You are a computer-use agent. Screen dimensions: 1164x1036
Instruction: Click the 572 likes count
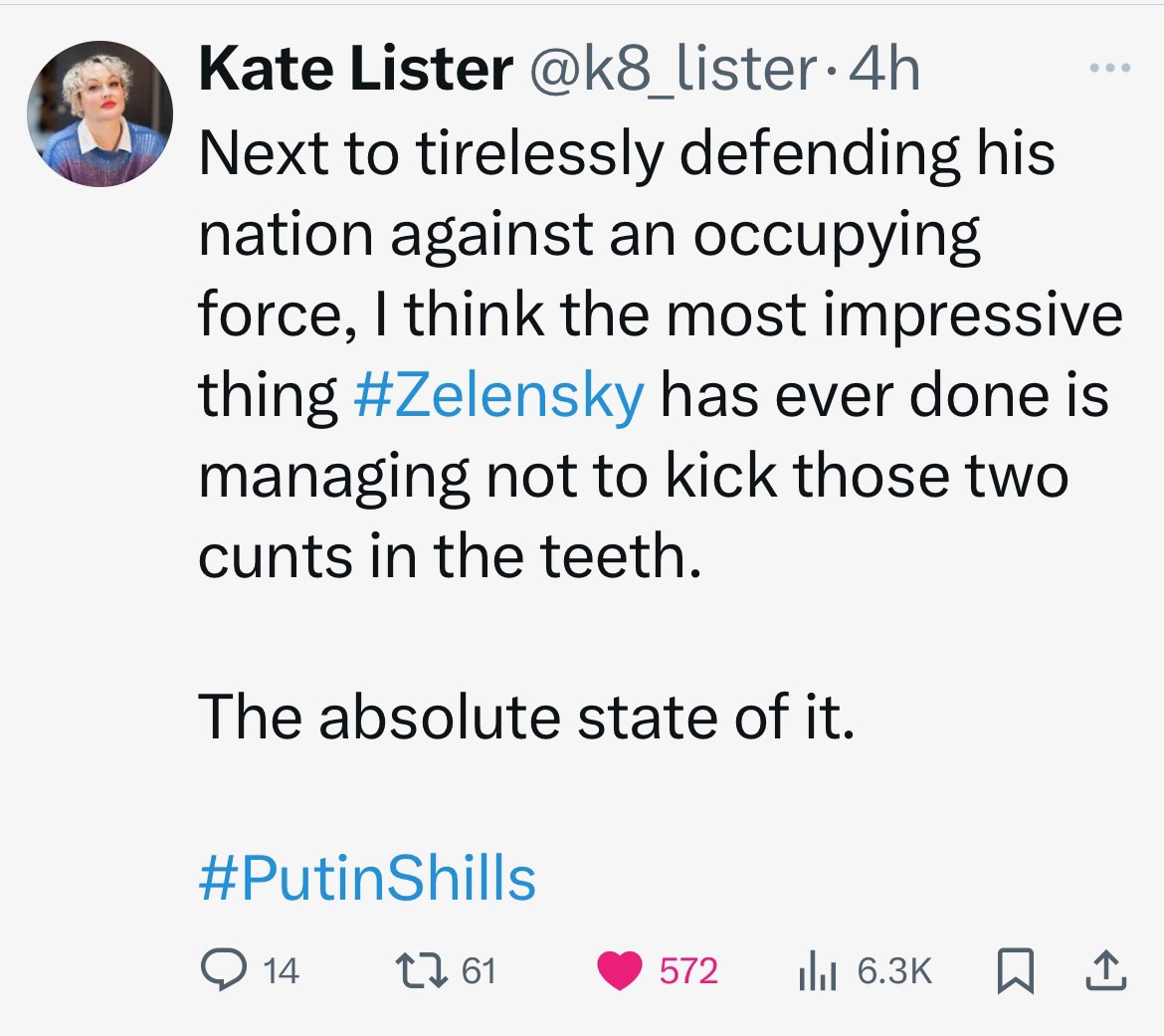688,971
